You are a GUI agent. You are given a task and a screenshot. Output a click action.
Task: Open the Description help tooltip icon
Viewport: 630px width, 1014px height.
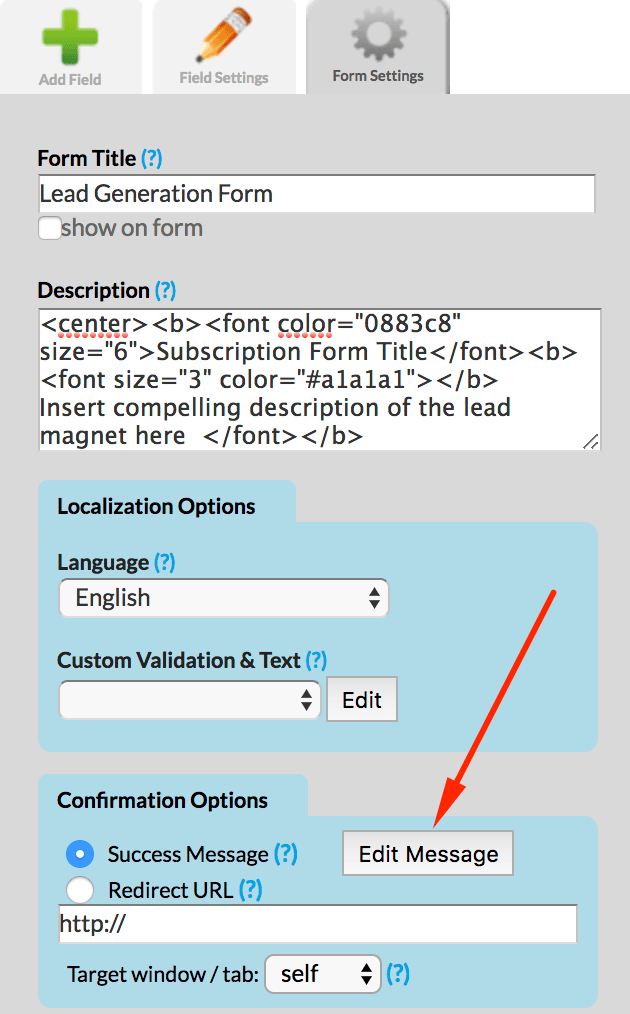coord(167,291)
